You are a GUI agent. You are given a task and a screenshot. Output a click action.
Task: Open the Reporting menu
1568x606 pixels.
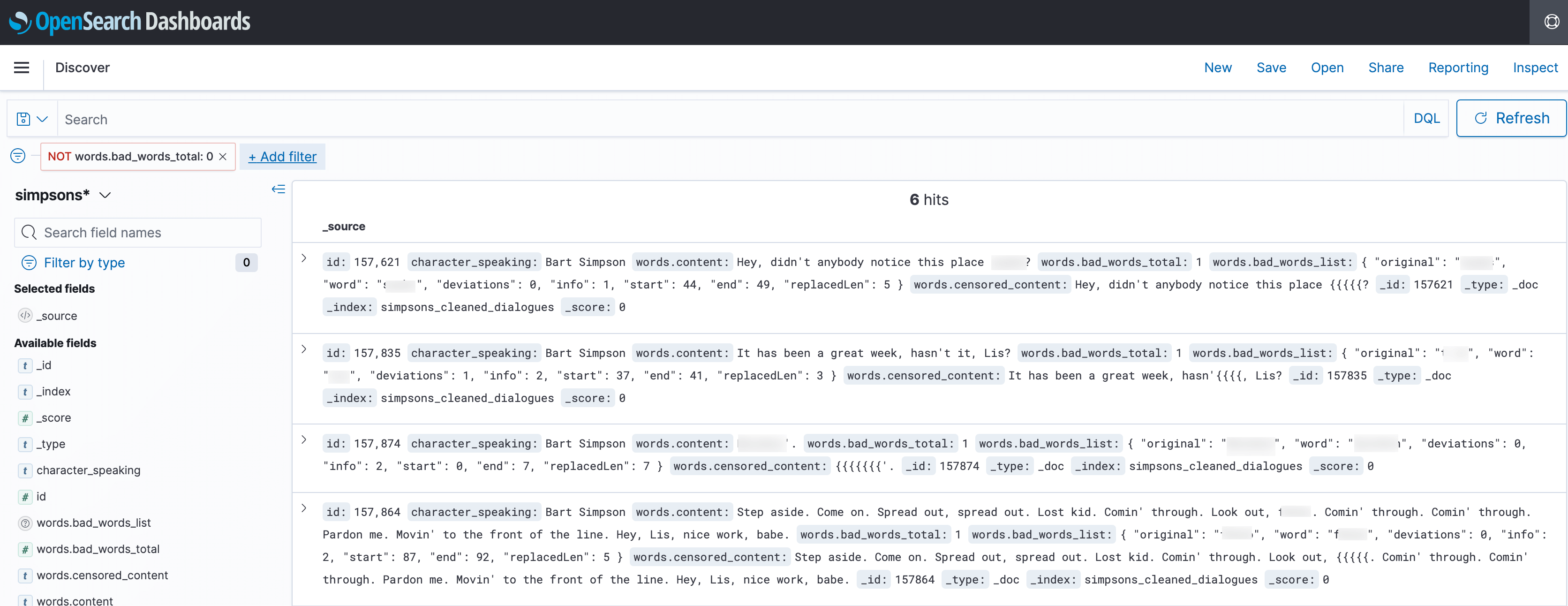(1458, 68)
